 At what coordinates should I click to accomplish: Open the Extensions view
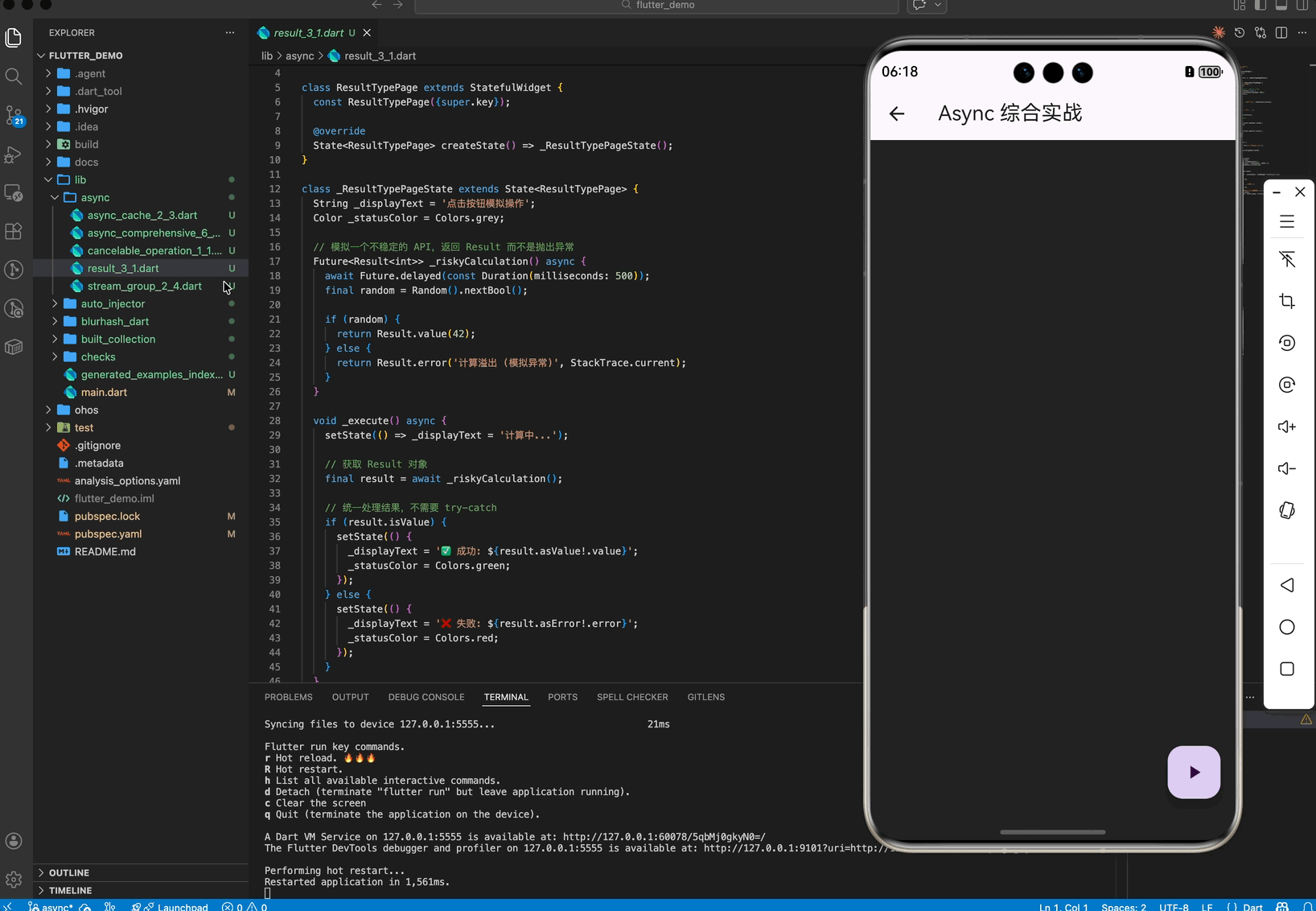coord(14,231)
